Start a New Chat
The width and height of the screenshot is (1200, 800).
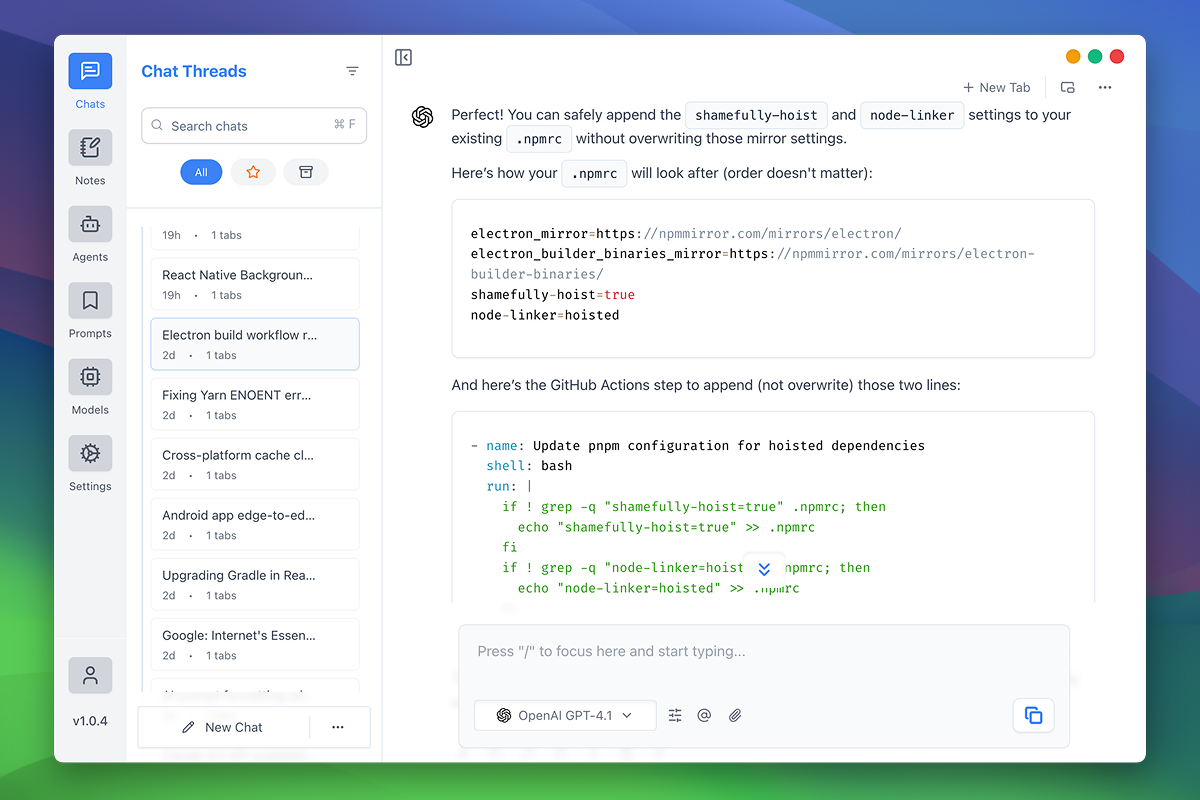(x=223, y=727)
